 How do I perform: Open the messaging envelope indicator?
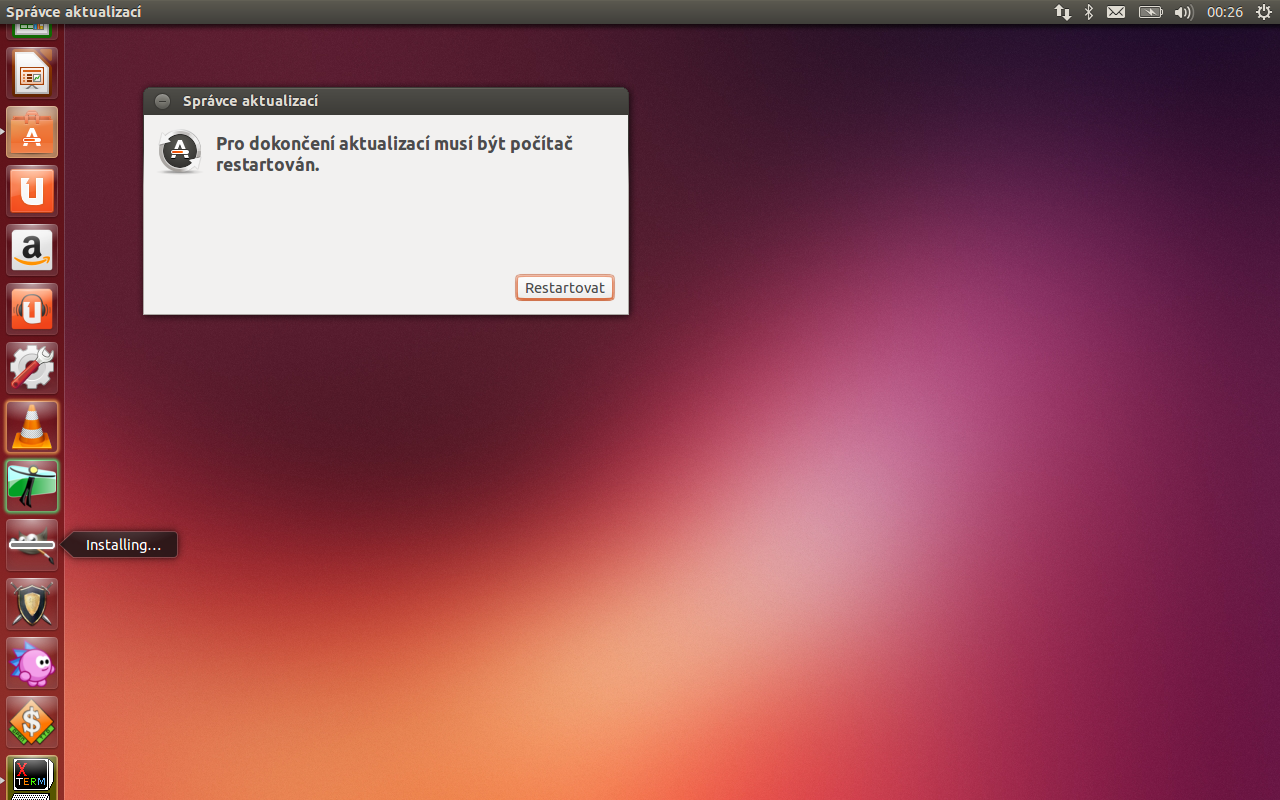coord(1116,12)
